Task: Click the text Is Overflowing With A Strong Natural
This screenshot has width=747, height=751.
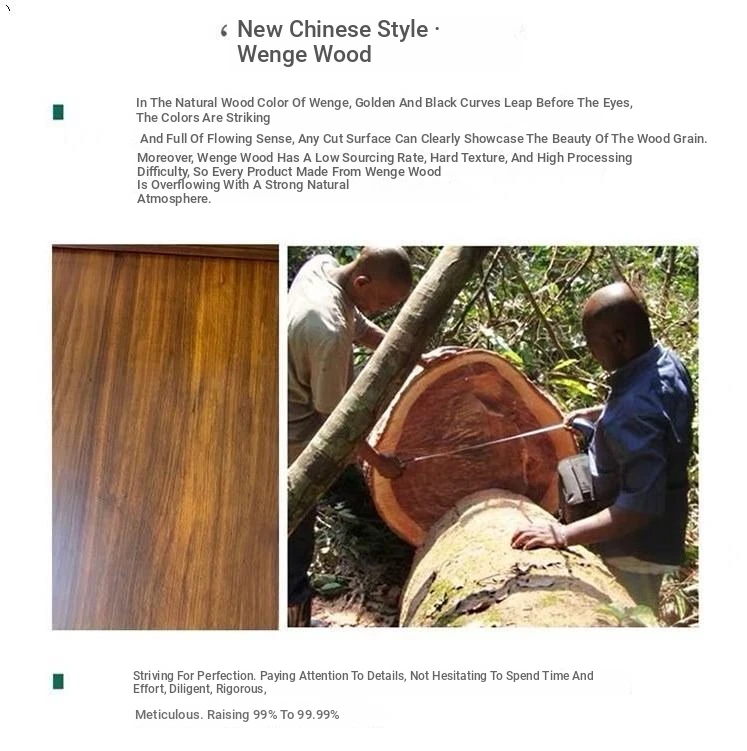Action: click(243, 185)
